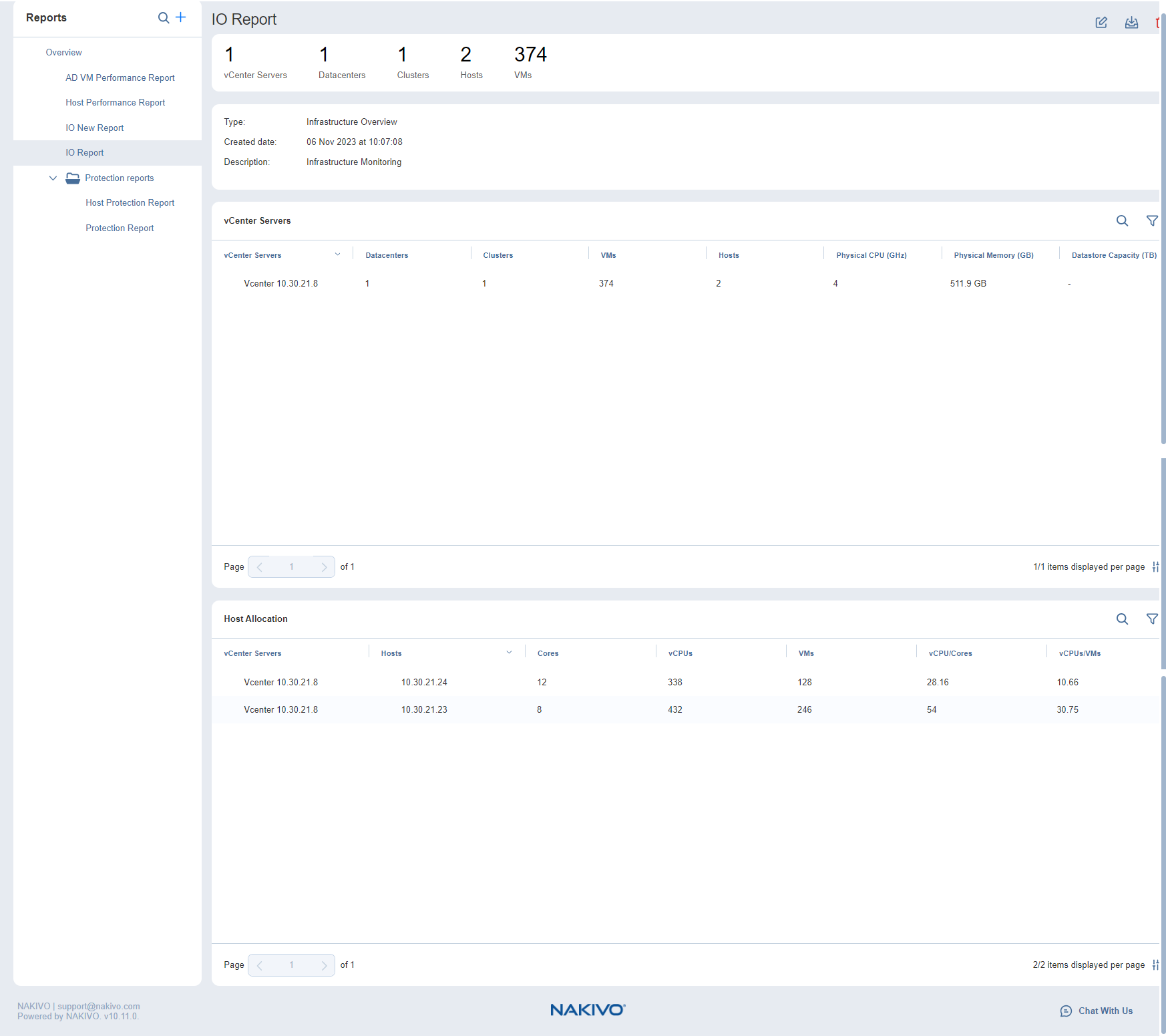Click the search icon in Reports sidebar

pos(163,18)
